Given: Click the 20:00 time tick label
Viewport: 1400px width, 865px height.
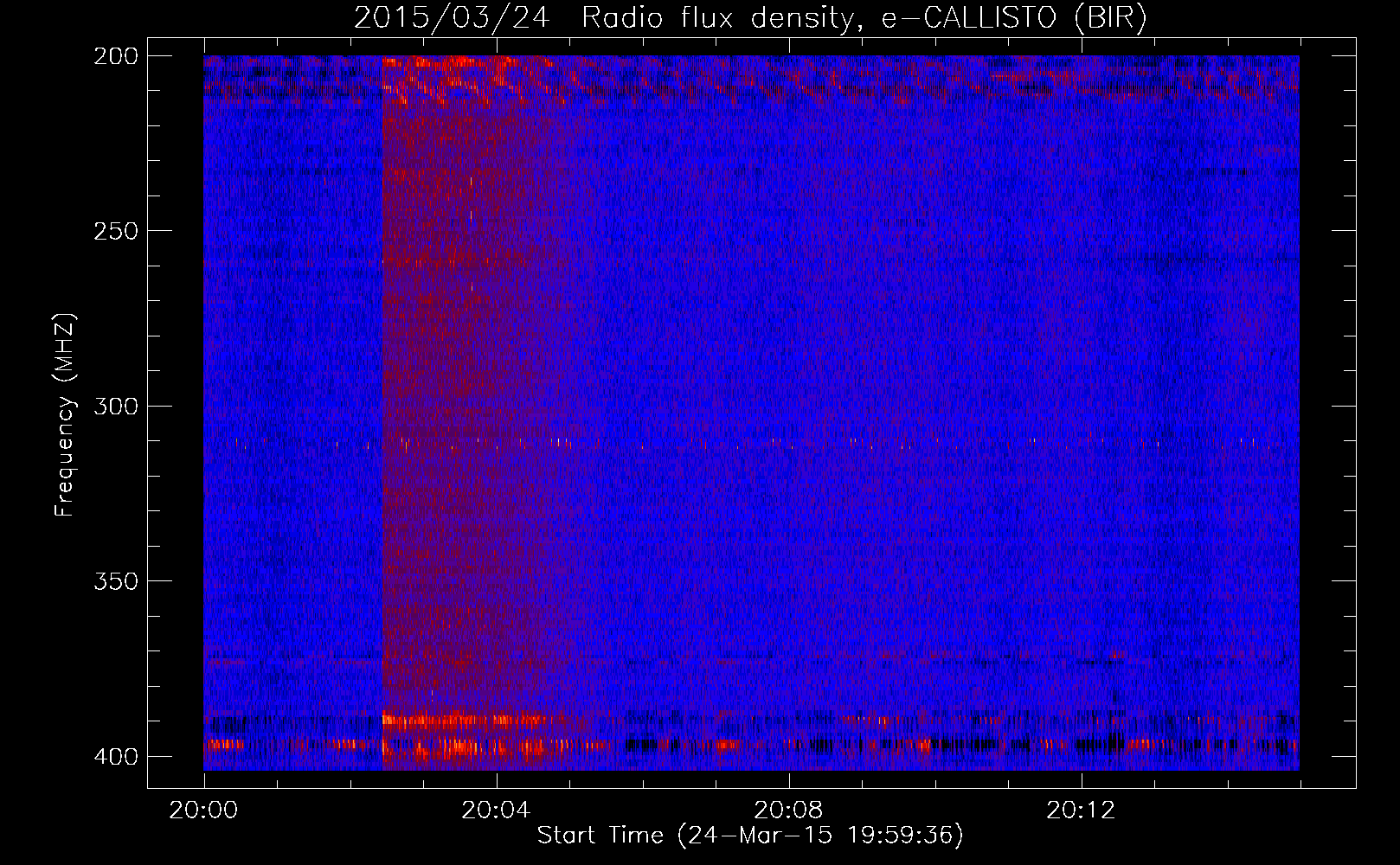Looking at the screenshot, I should [x=203, y=811].
